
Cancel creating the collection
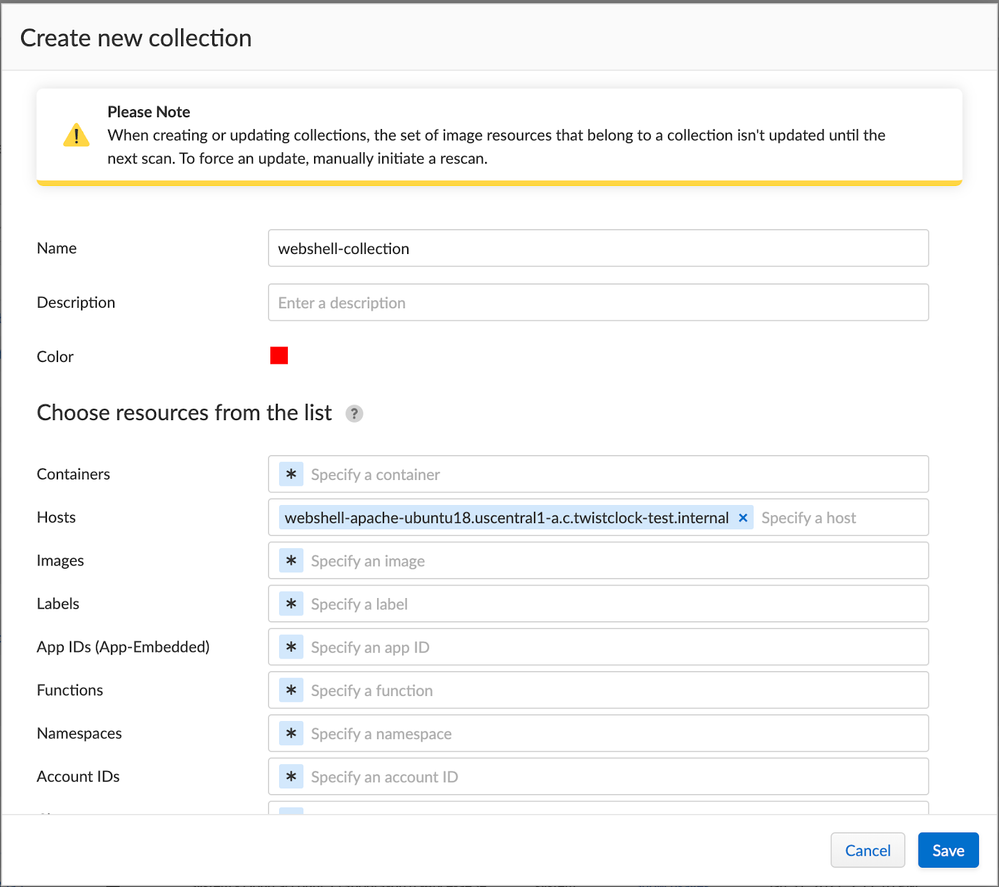[867, 850]
